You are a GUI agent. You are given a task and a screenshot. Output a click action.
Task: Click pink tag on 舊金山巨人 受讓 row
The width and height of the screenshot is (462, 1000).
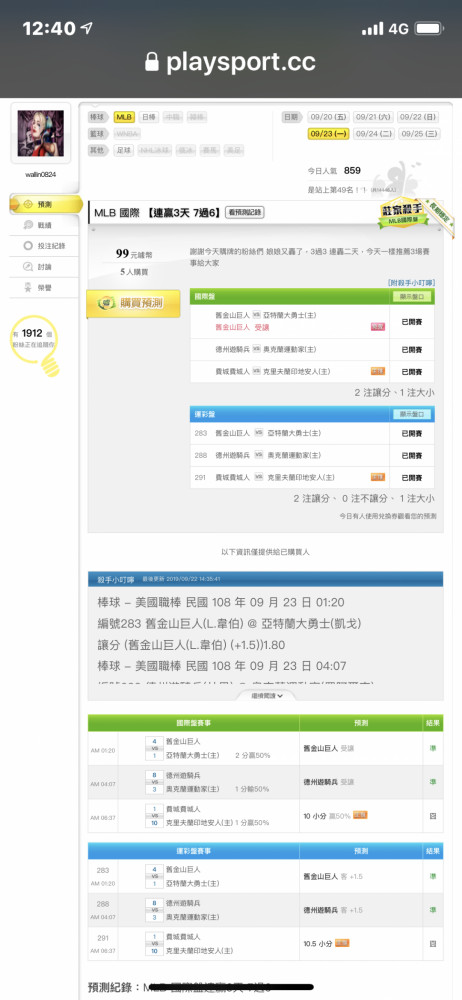pos(378,327)
